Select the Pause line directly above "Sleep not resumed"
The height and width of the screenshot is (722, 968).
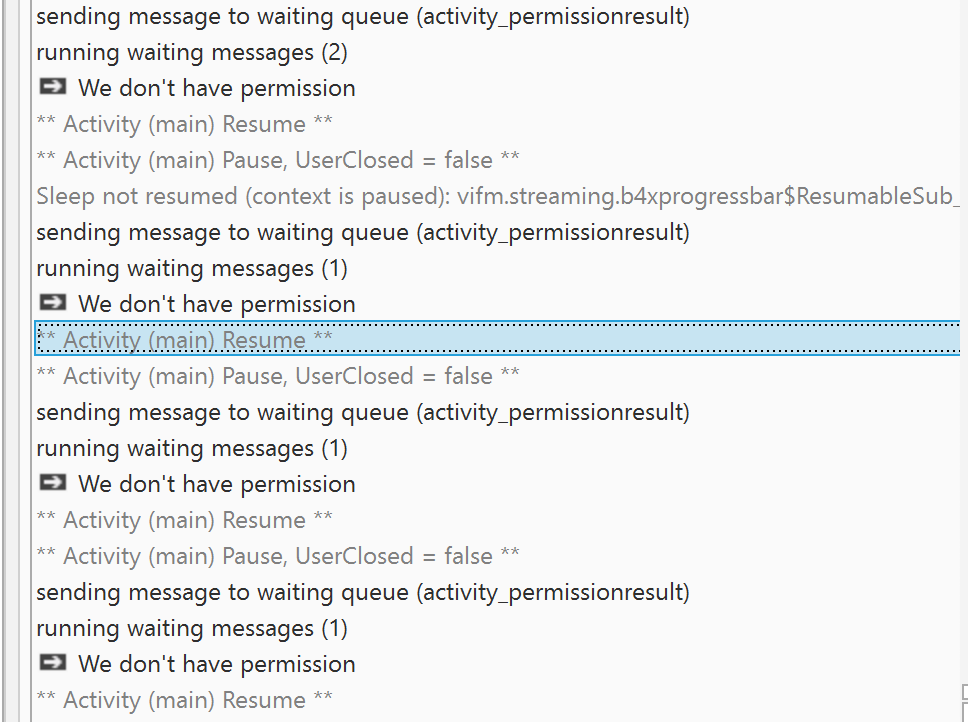point(278,160)
